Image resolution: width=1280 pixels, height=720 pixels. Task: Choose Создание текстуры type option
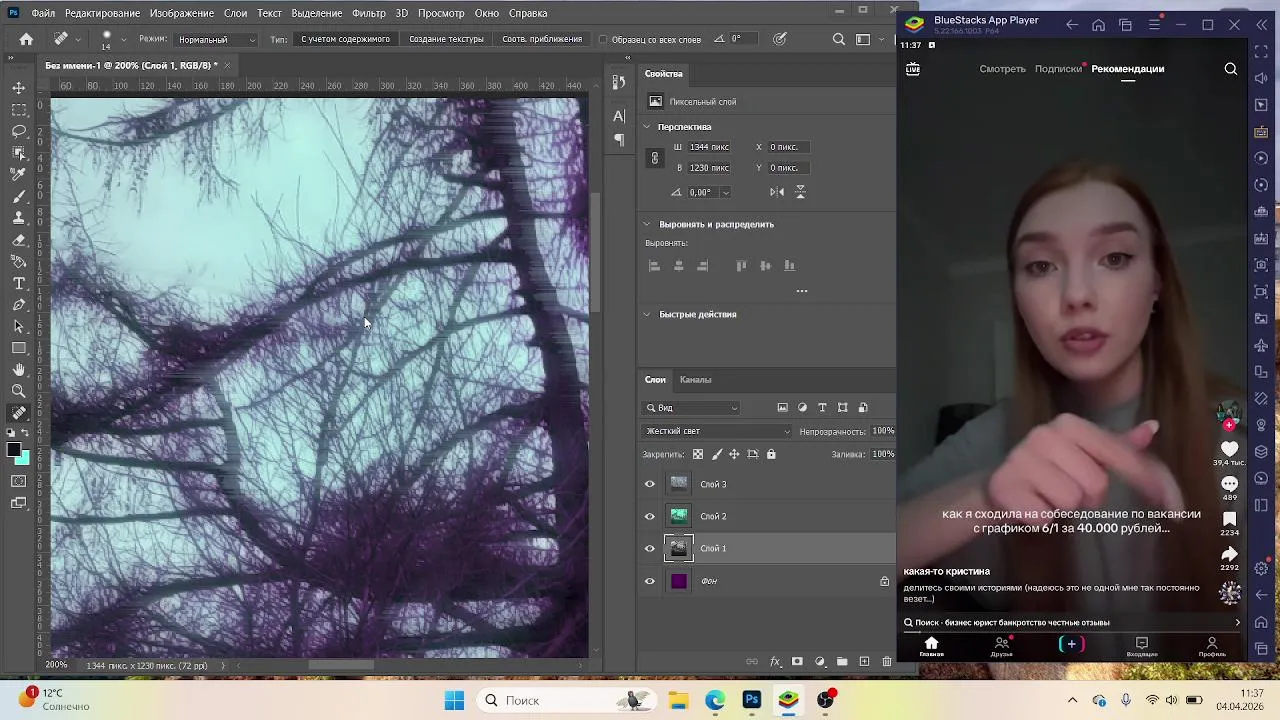446,39
